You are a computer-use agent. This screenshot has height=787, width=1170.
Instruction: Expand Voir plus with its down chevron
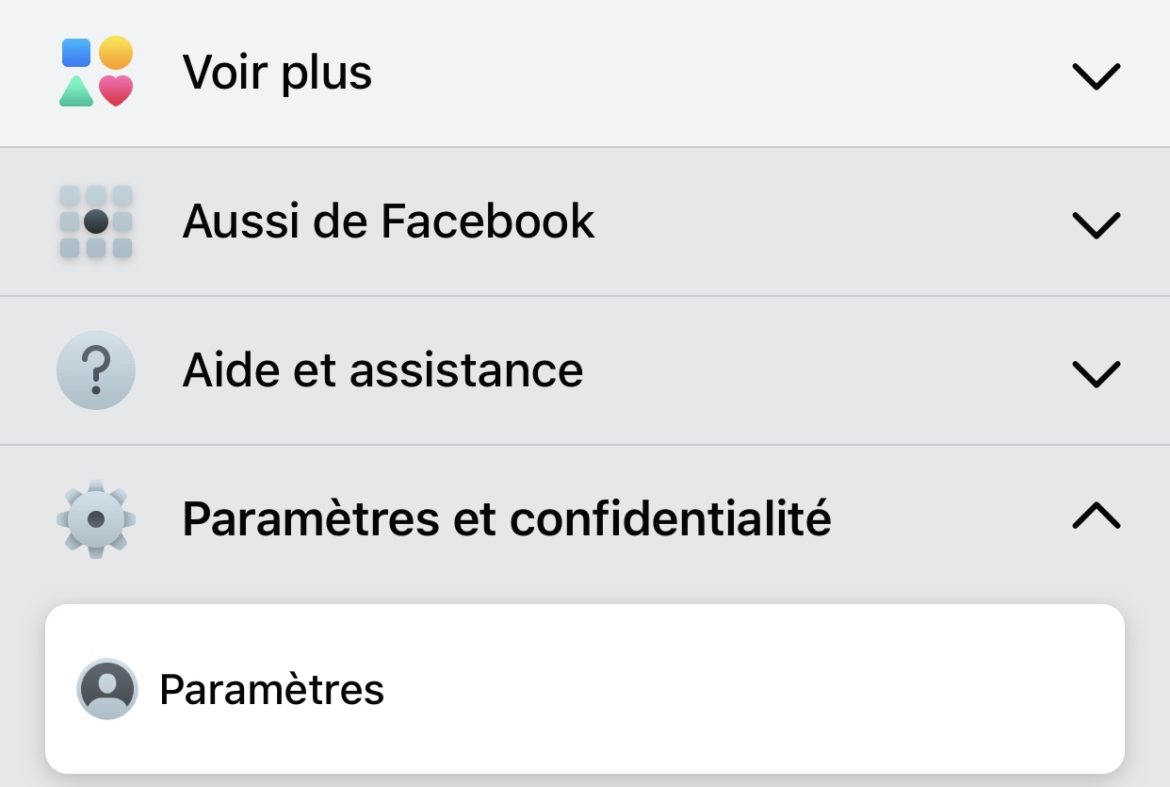coord(1096,75)
